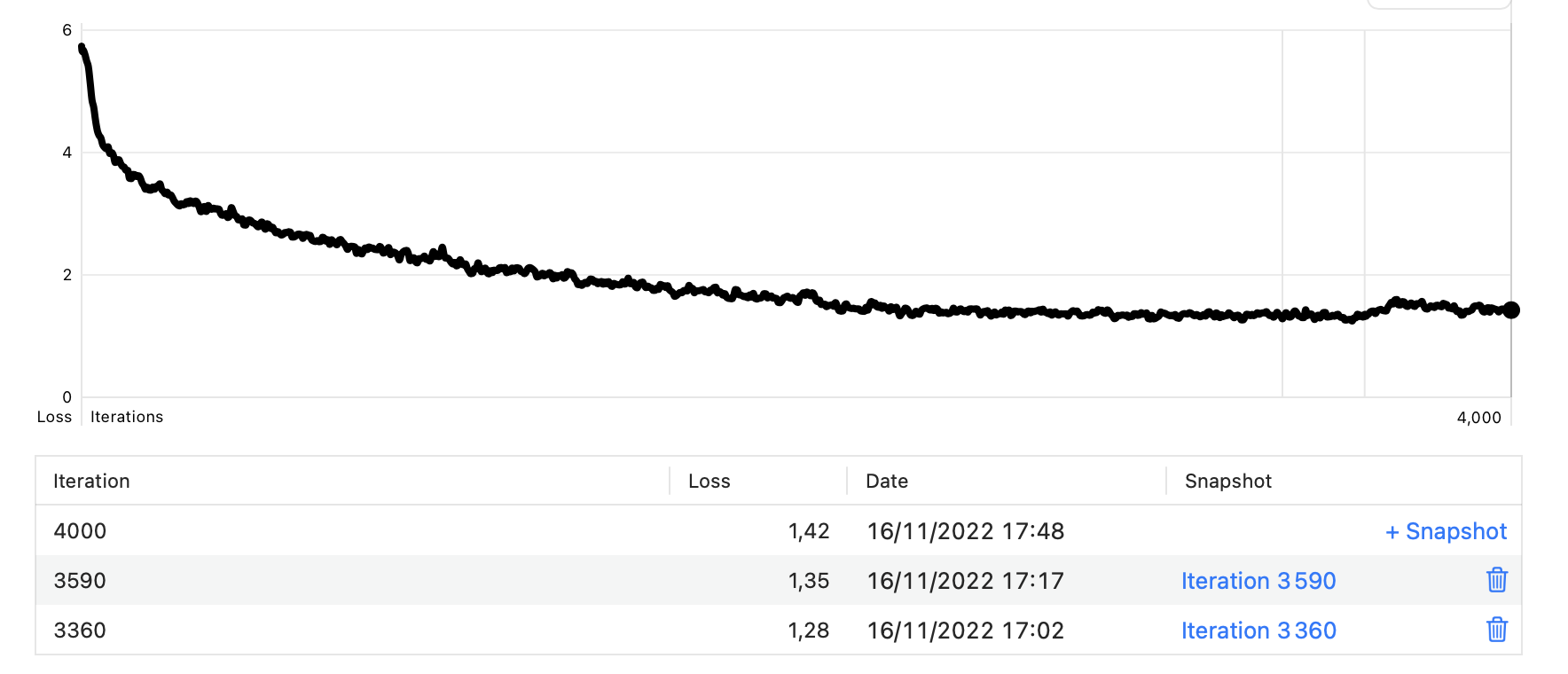Screen dimensions: 1568x674
Task: Click the loss value 1,28
Action: (809, 631)
